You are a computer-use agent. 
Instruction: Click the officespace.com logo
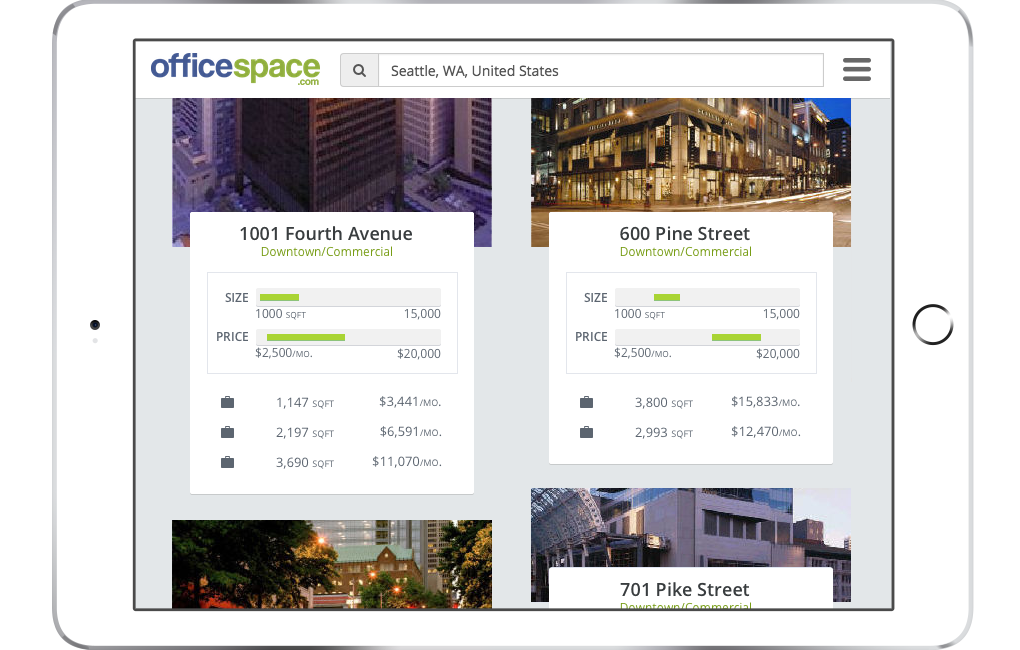point(235,69)
